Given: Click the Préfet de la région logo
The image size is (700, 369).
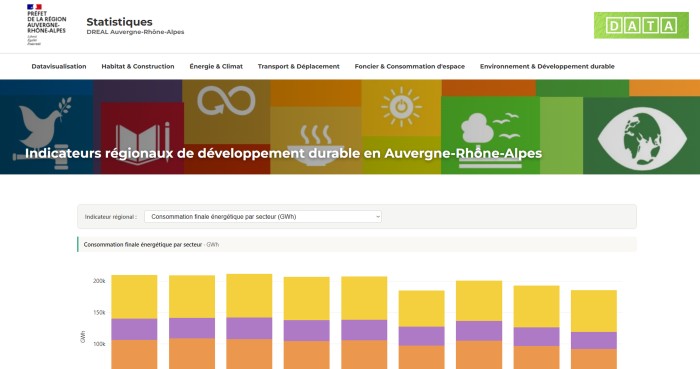Looking at the screenshot, I should pyautogui.click(x=46, y=25).
